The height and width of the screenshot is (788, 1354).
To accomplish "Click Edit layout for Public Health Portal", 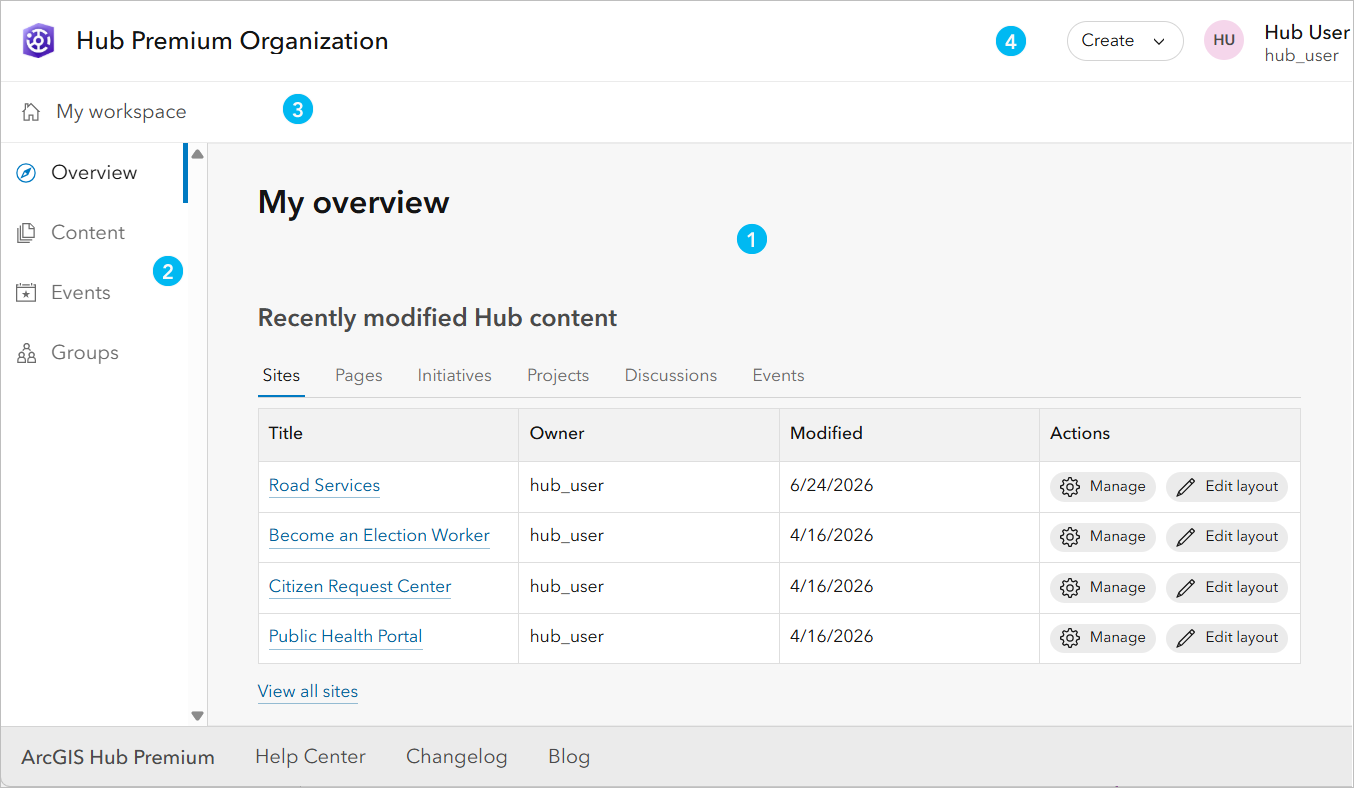I will (x=1227, y=638).
